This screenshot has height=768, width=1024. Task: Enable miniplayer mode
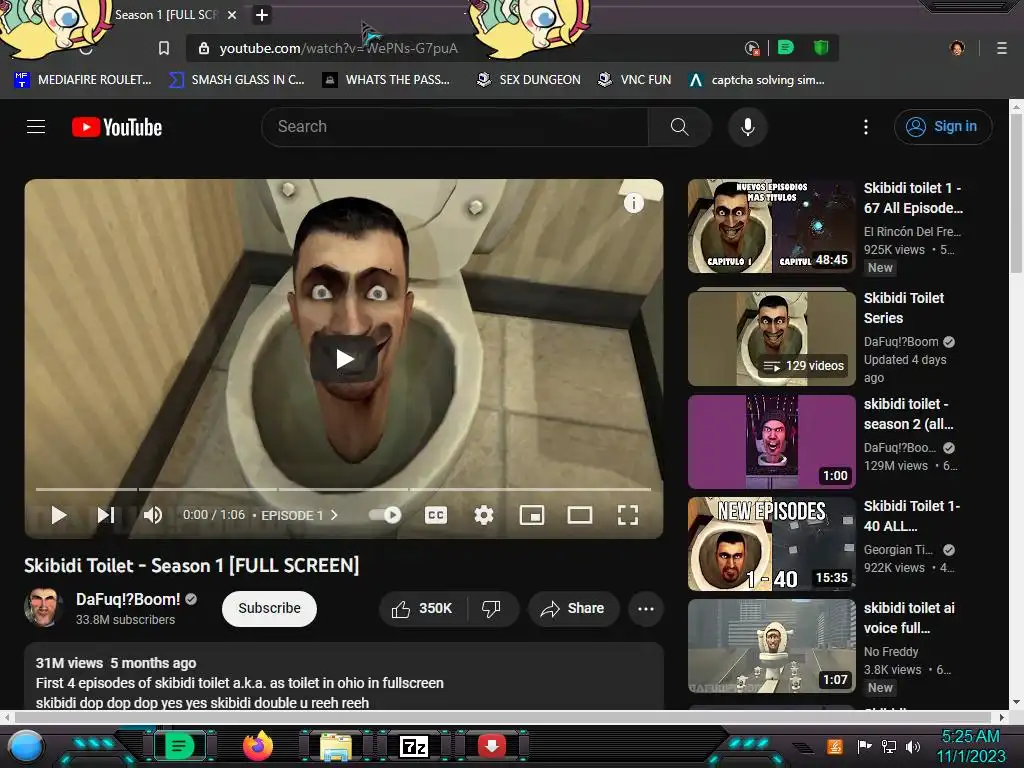click(x=532, y=515)
